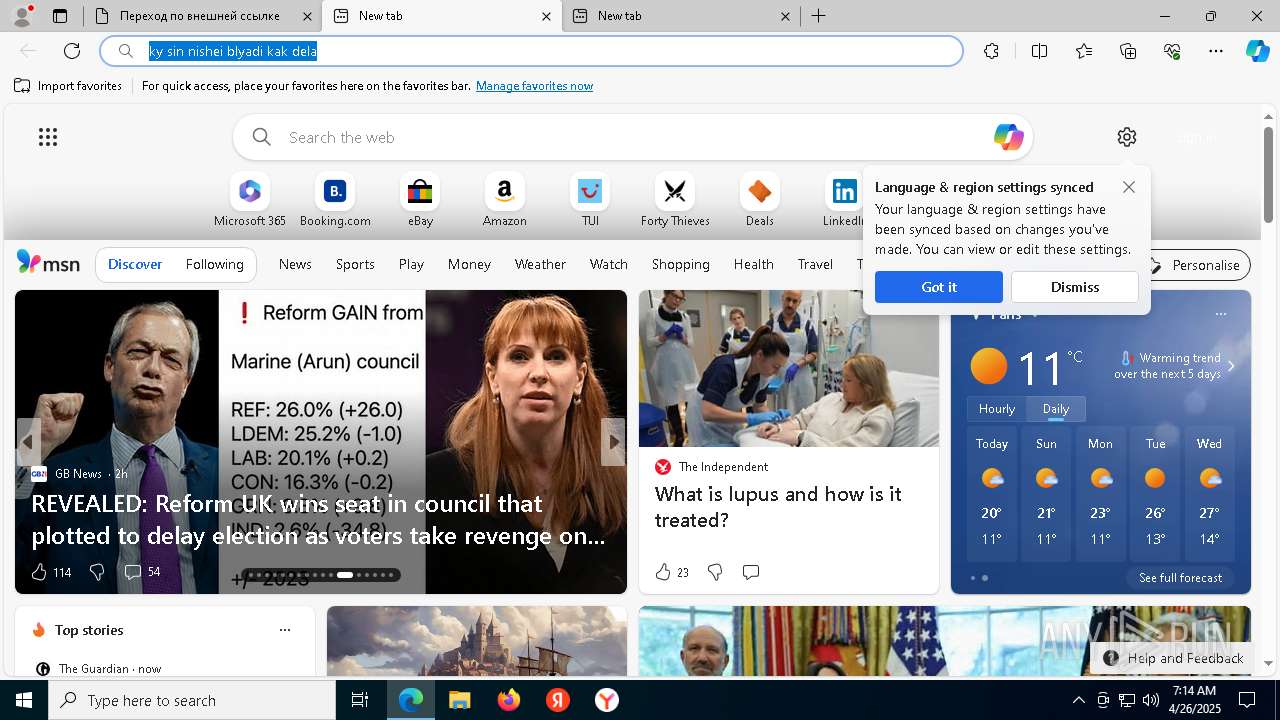Open Personalise feed button

click(x=1196, y=265)
